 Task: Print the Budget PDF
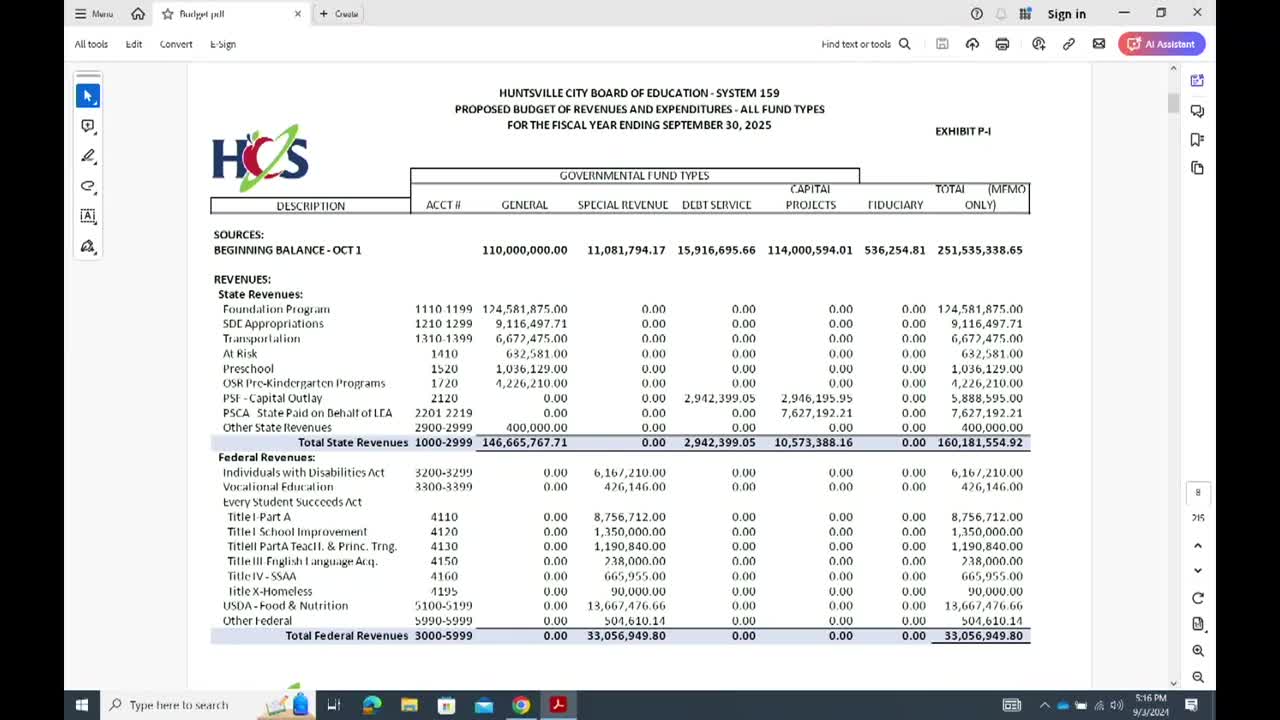[x=1002, y=44]
